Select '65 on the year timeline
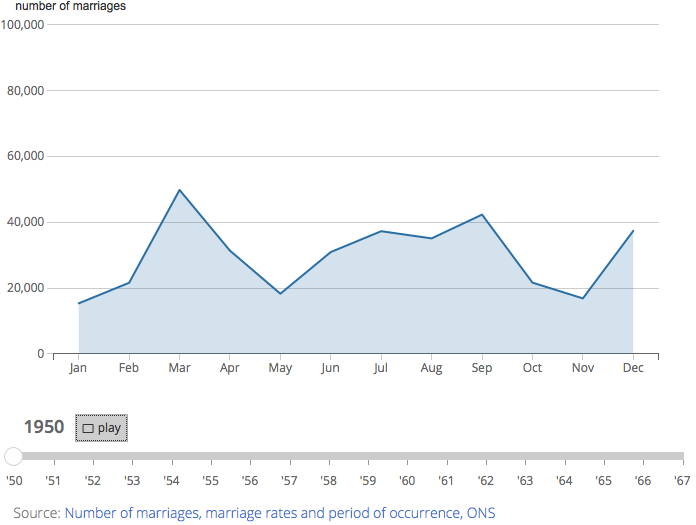This screenshot has height=525, width=696. (x=604, y=481)
